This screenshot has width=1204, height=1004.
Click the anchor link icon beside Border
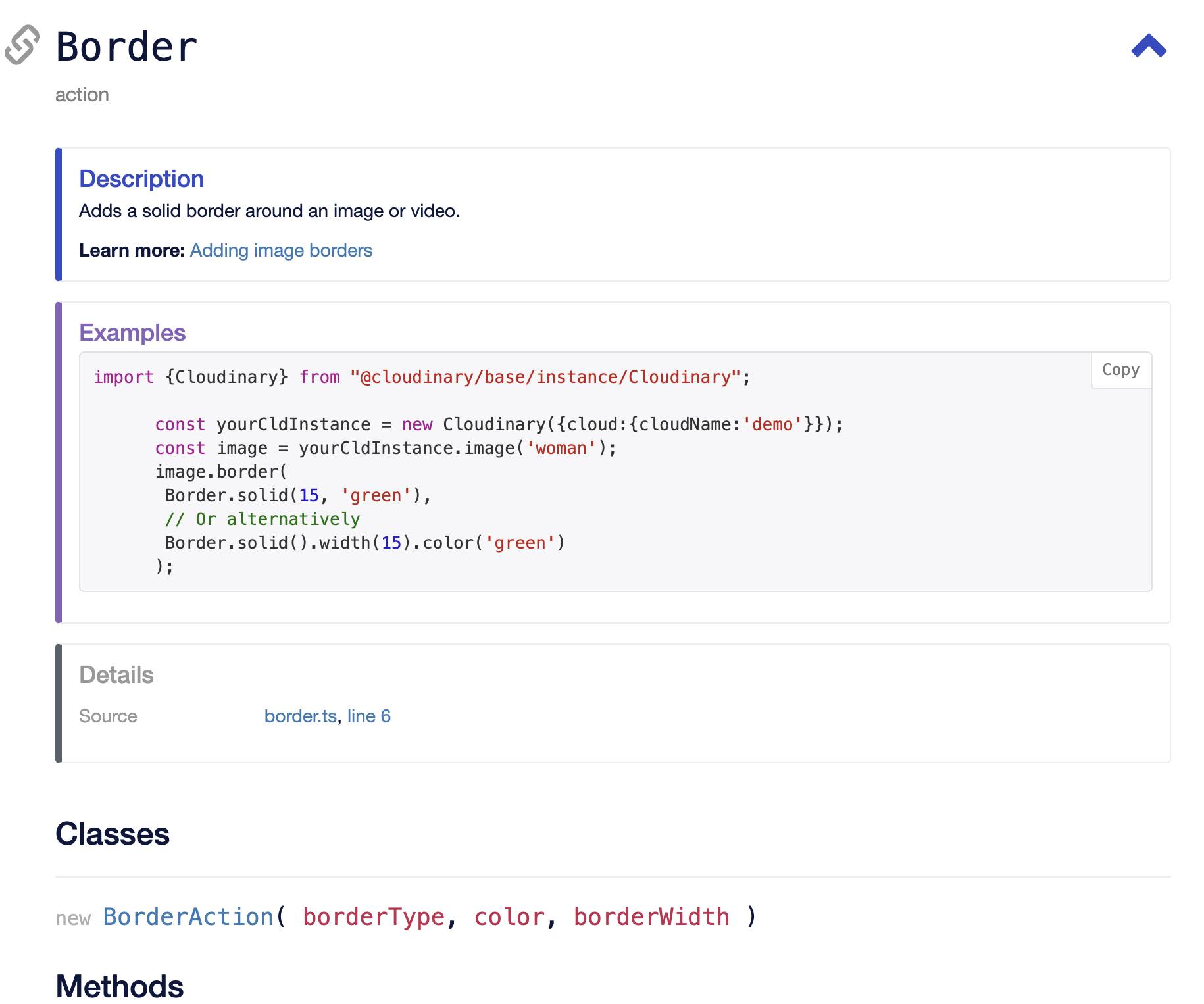pos(22,45)
